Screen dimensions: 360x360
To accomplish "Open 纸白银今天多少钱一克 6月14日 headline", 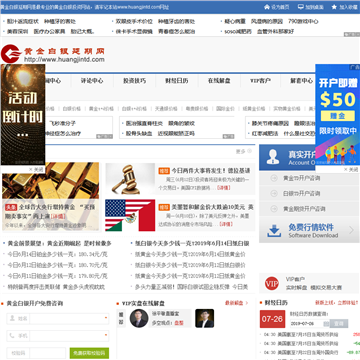I will click(x=192, y=243).
